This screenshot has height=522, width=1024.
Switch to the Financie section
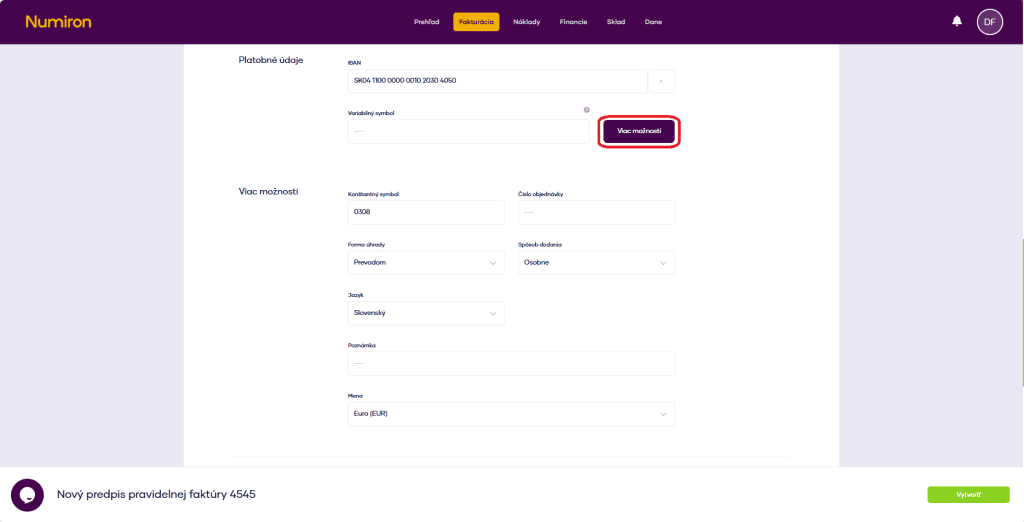573,22
